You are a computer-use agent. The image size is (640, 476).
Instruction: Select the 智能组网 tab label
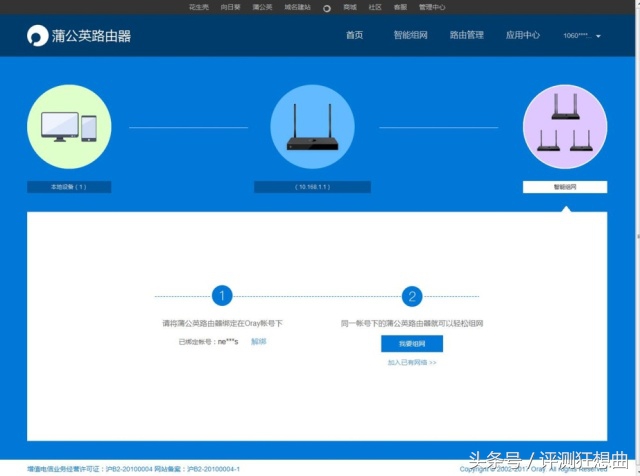click(565, 187)
